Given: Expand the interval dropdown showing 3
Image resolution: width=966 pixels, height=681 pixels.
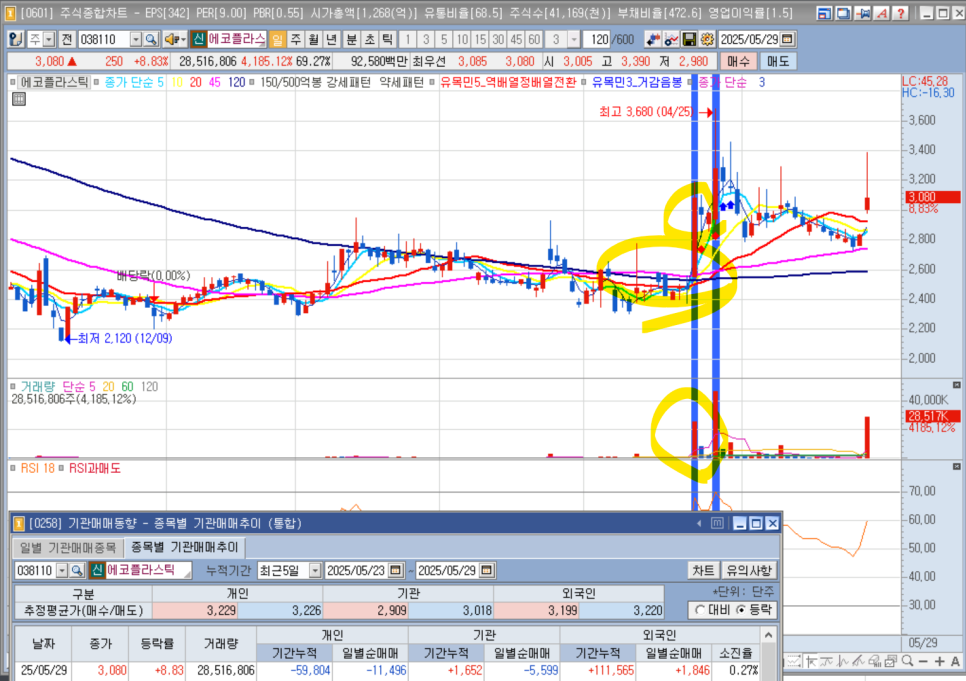Looking at the screenshot, I should 574,39.
